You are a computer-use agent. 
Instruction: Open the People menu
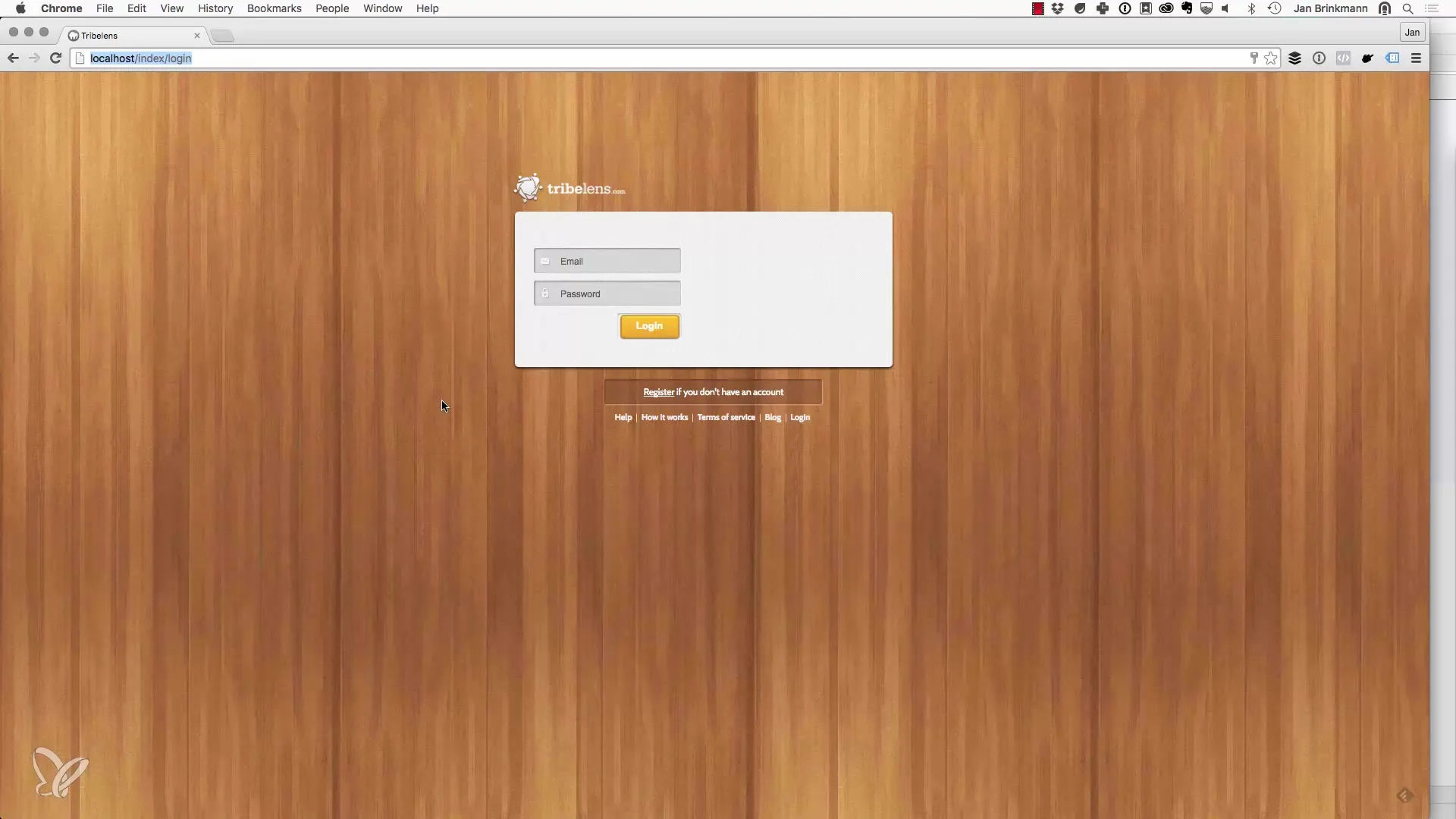click(x=332, y=8)
